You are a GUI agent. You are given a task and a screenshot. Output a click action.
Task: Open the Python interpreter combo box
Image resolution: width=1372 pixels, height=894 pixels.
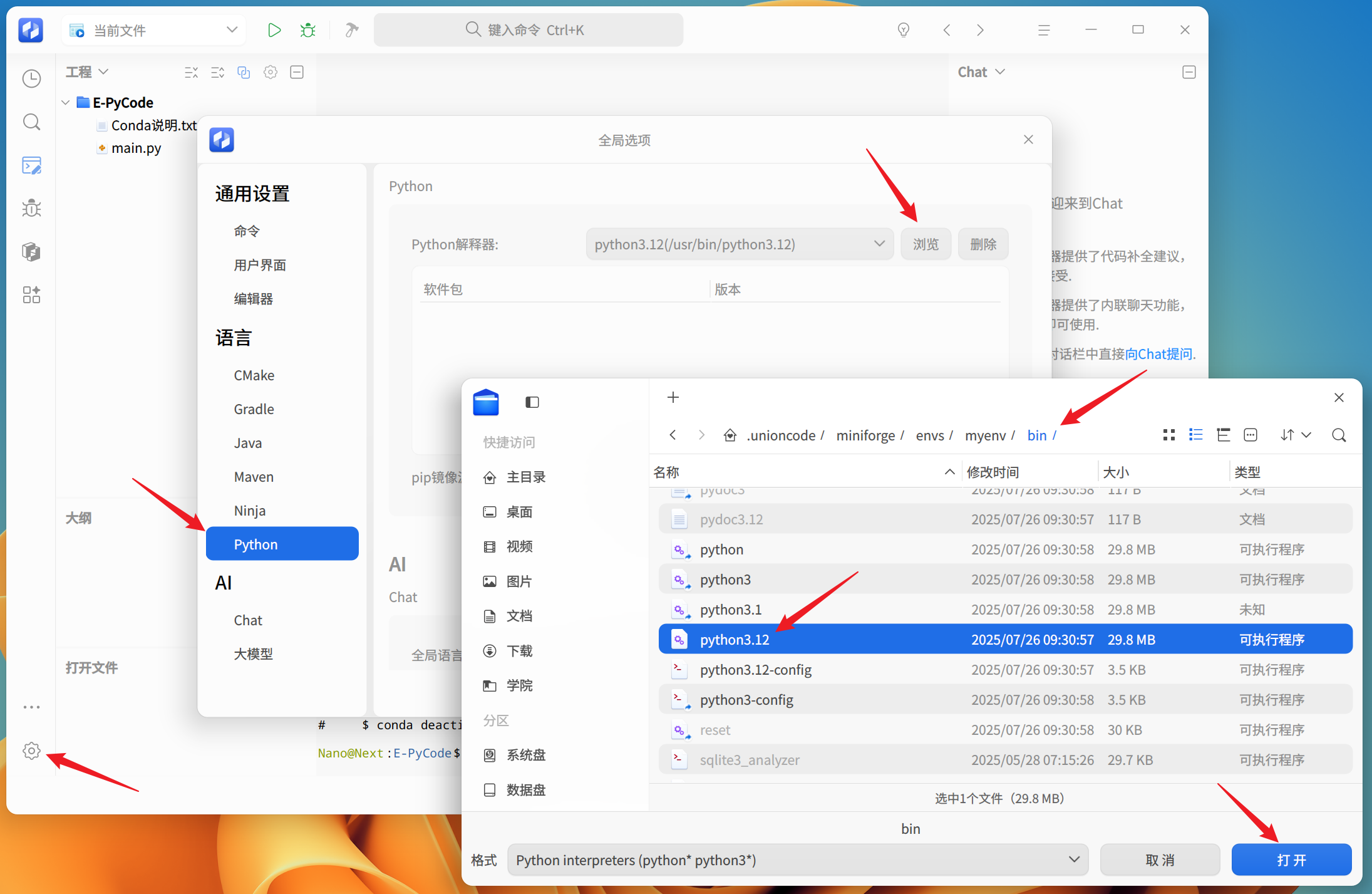click(739, 244)
